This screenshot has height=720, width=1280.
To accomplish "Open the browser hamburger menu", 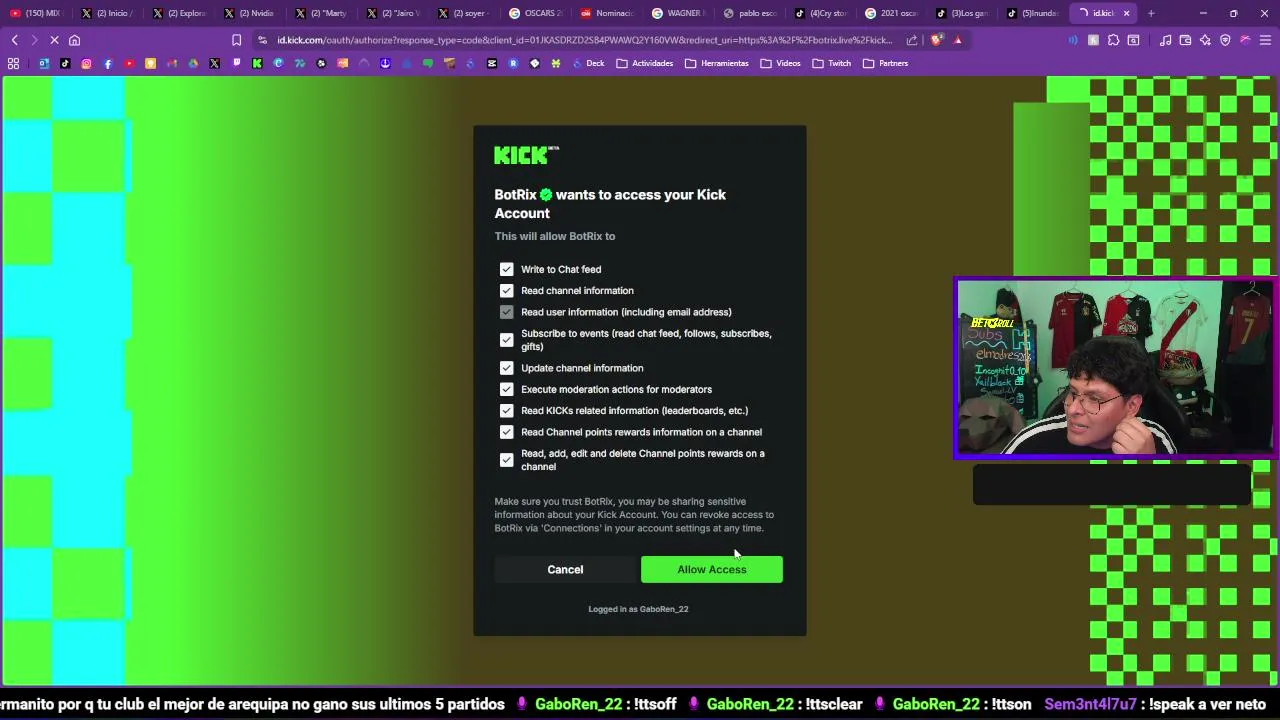I will (1265, 40).
